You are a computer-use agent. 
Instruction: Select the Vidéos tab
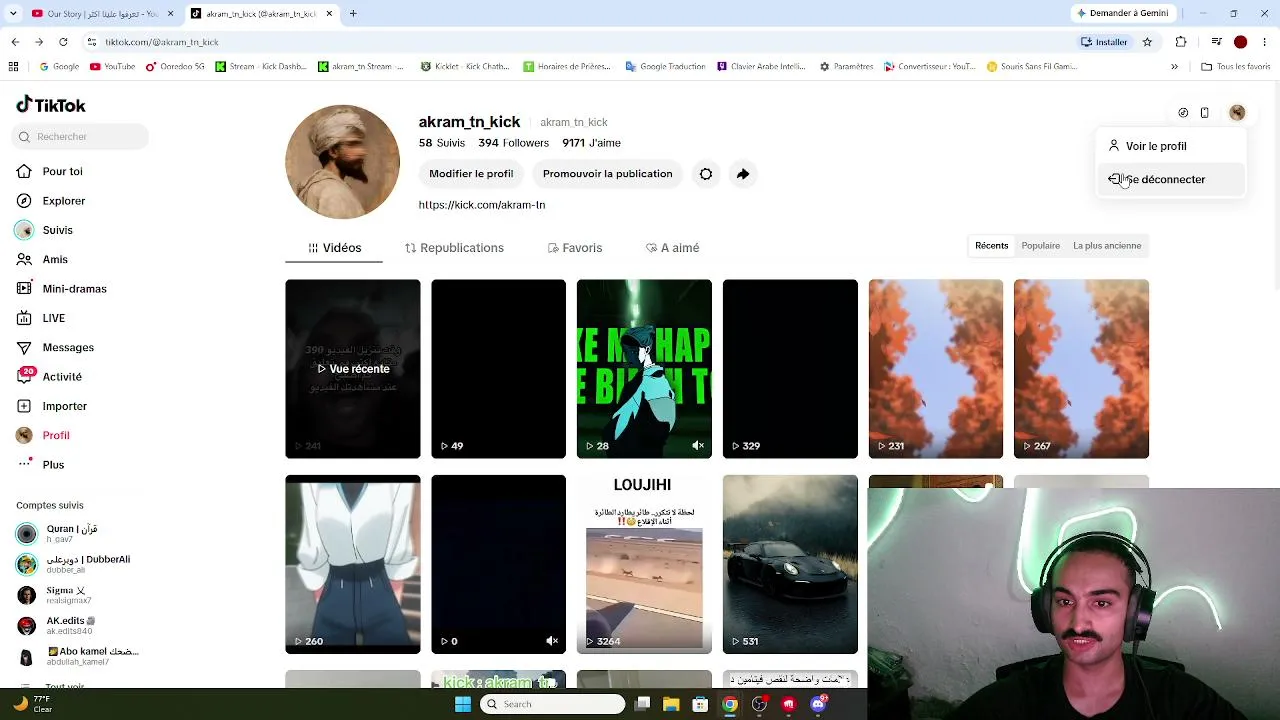pos(334,248)
